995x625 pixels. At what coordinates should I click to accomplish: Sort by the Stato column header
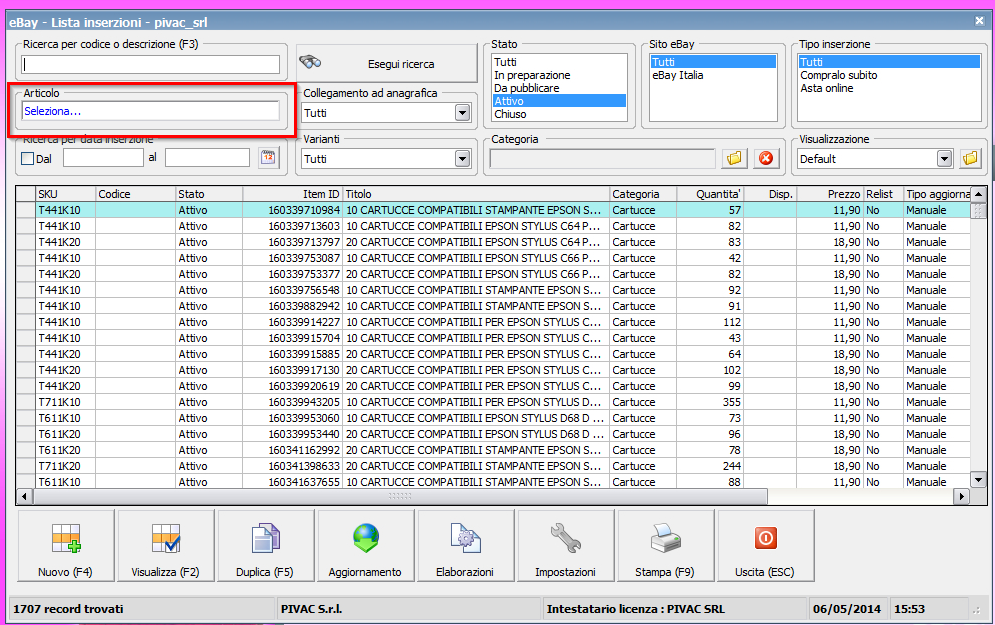[x=209, y=194]
